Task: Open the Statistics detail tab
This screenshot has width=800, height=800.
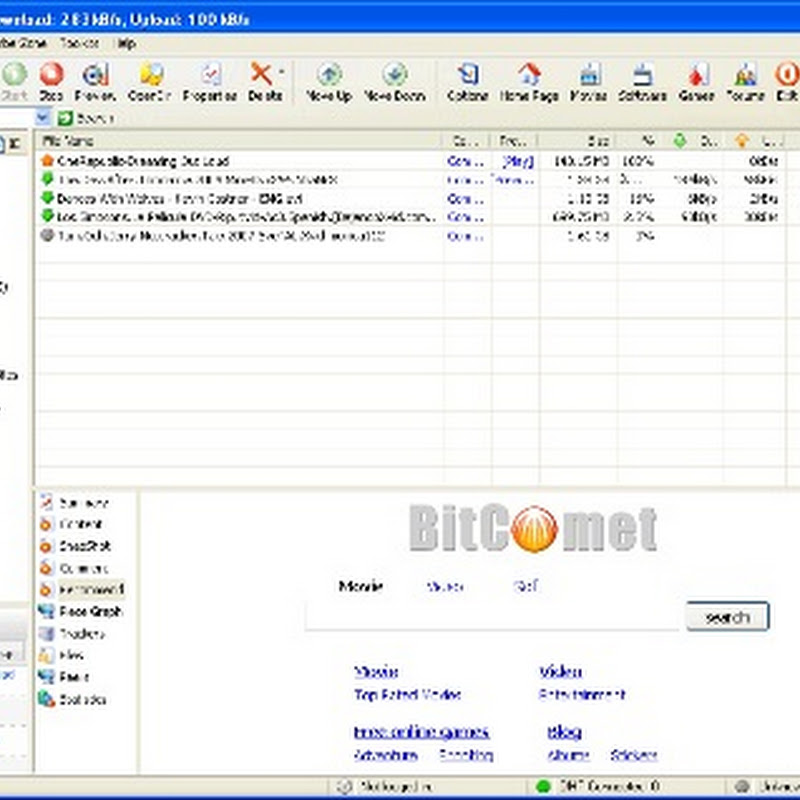Action: [x=83, y=699]
